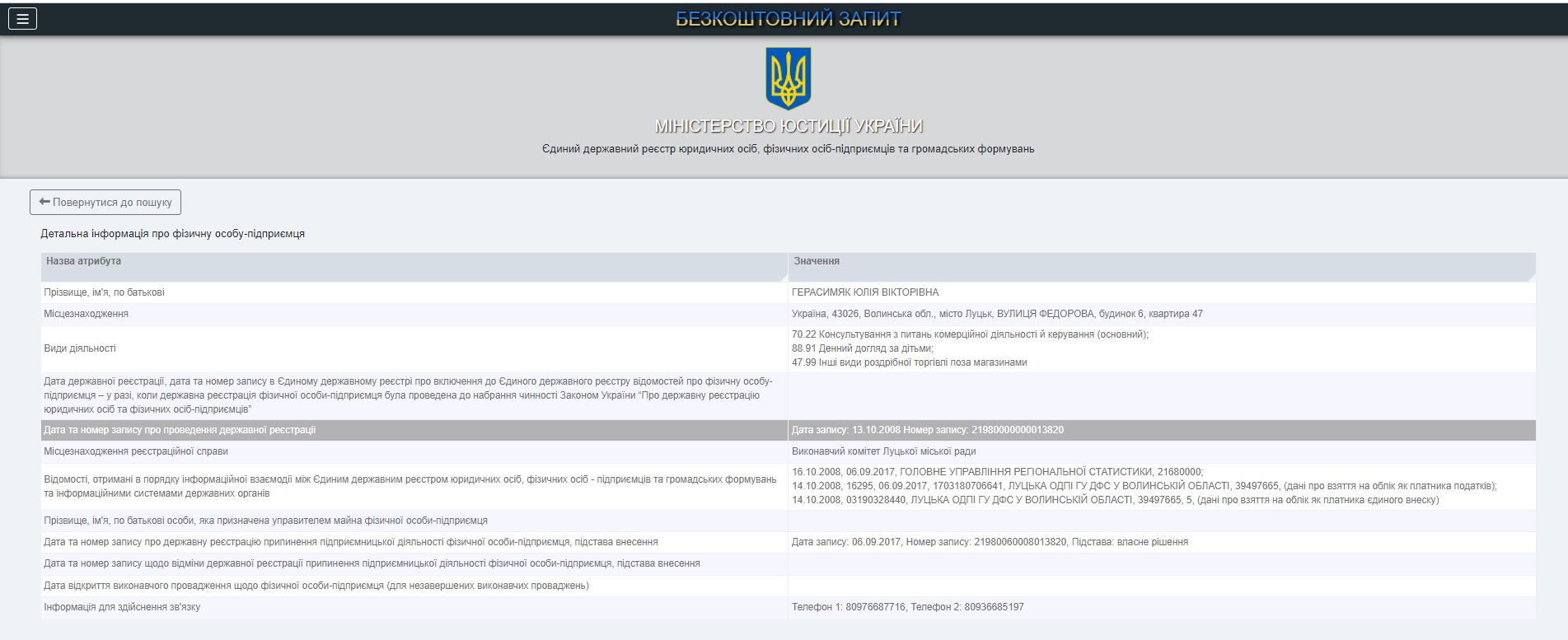Click the Ukraine coat of arms emblem
Screen dimensions: 1568x640
tap(788, 78)
